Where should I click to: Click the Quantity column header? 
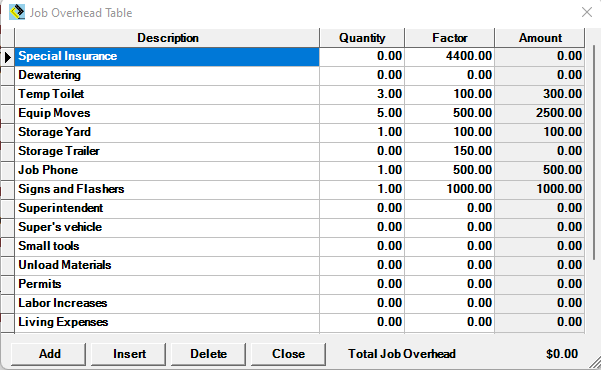click(362, 38)
